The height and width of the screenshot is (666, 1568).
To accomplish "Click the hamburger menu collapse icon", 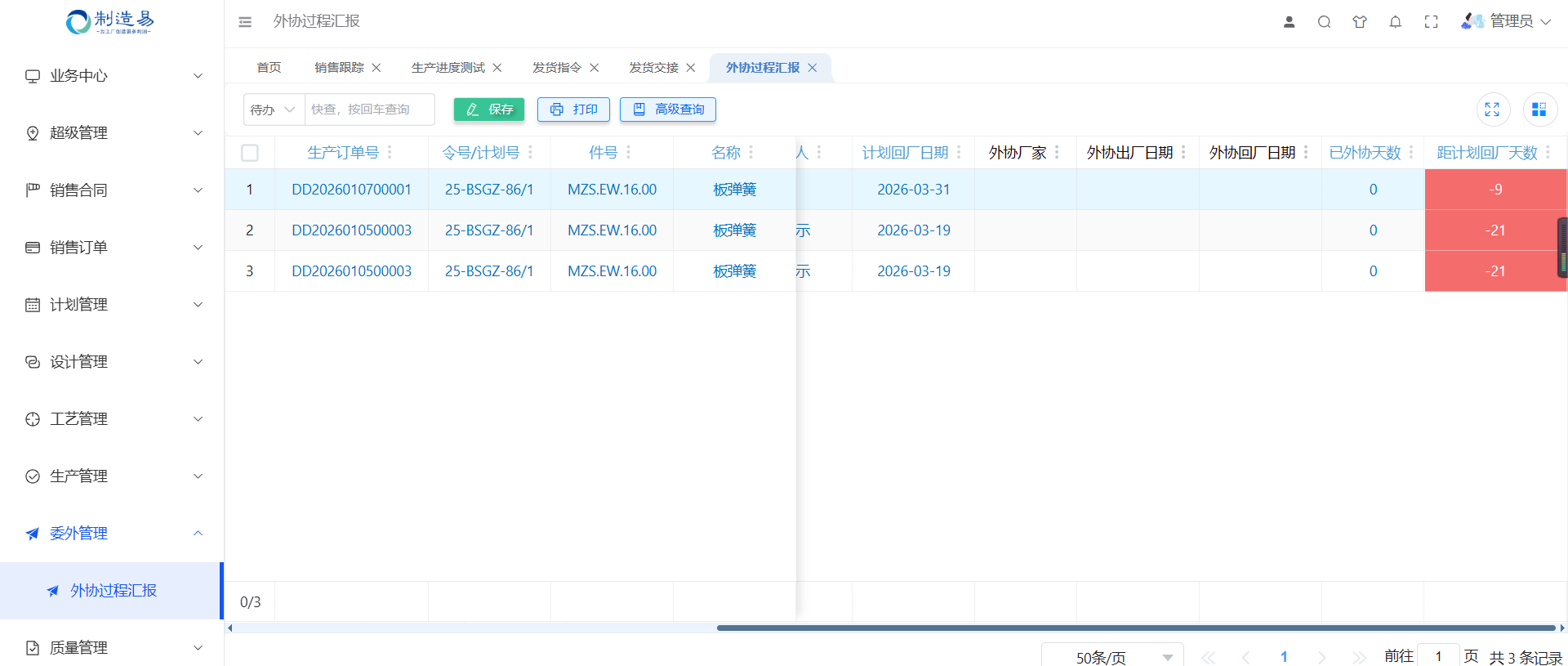I will [245, 22].
